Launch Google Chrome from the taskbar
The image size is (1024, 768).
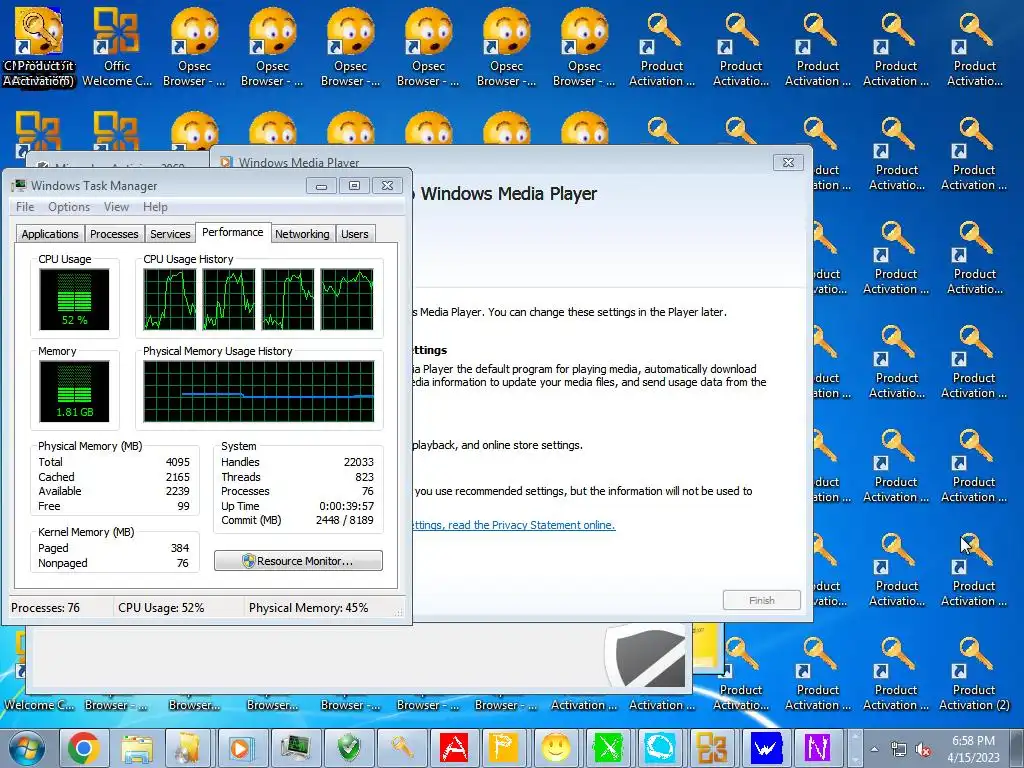pyautogui.click(x=83, y=748)
